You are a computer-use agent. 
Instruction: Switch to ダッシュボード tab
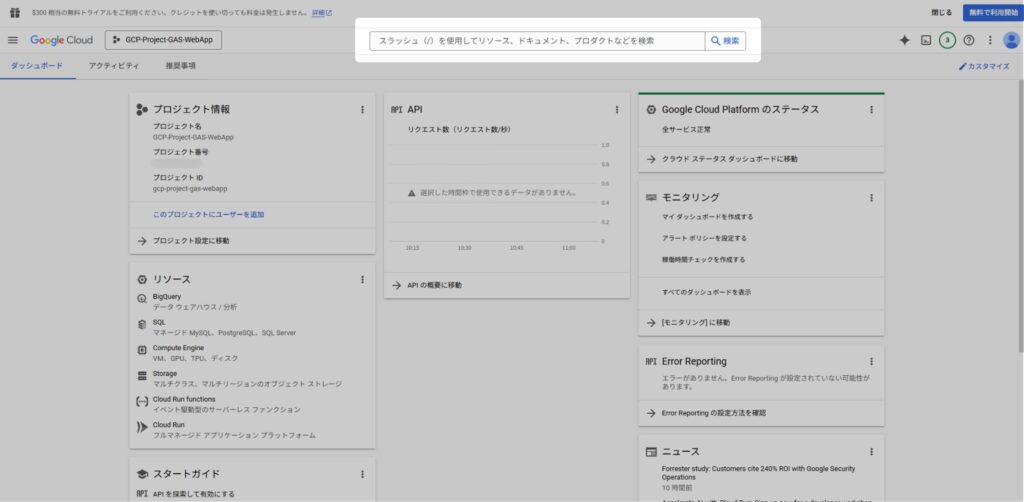click(37, 66)
